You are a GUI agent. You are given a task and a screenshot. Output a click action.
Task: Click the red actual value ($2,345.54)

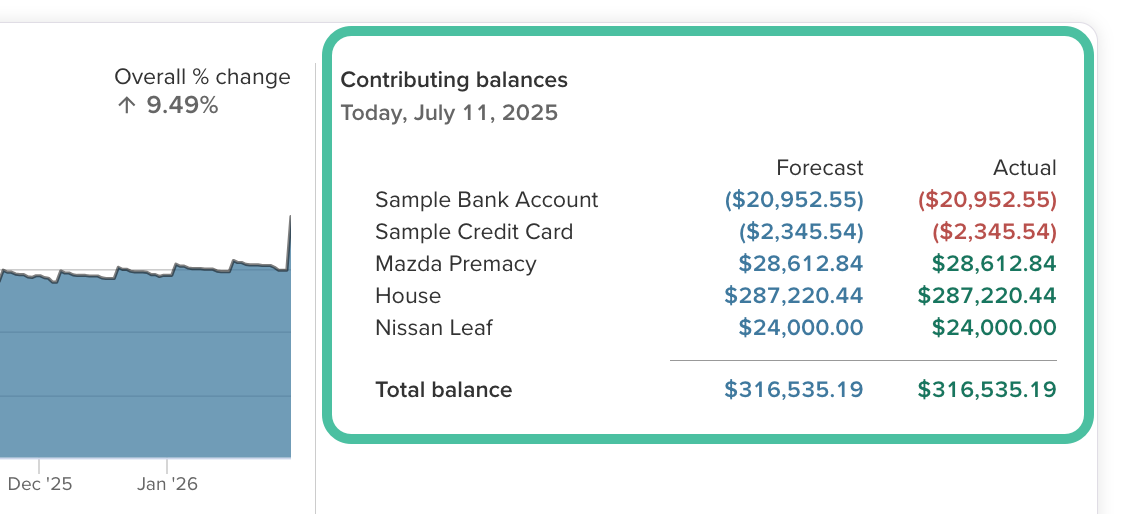tap(994, 232)
